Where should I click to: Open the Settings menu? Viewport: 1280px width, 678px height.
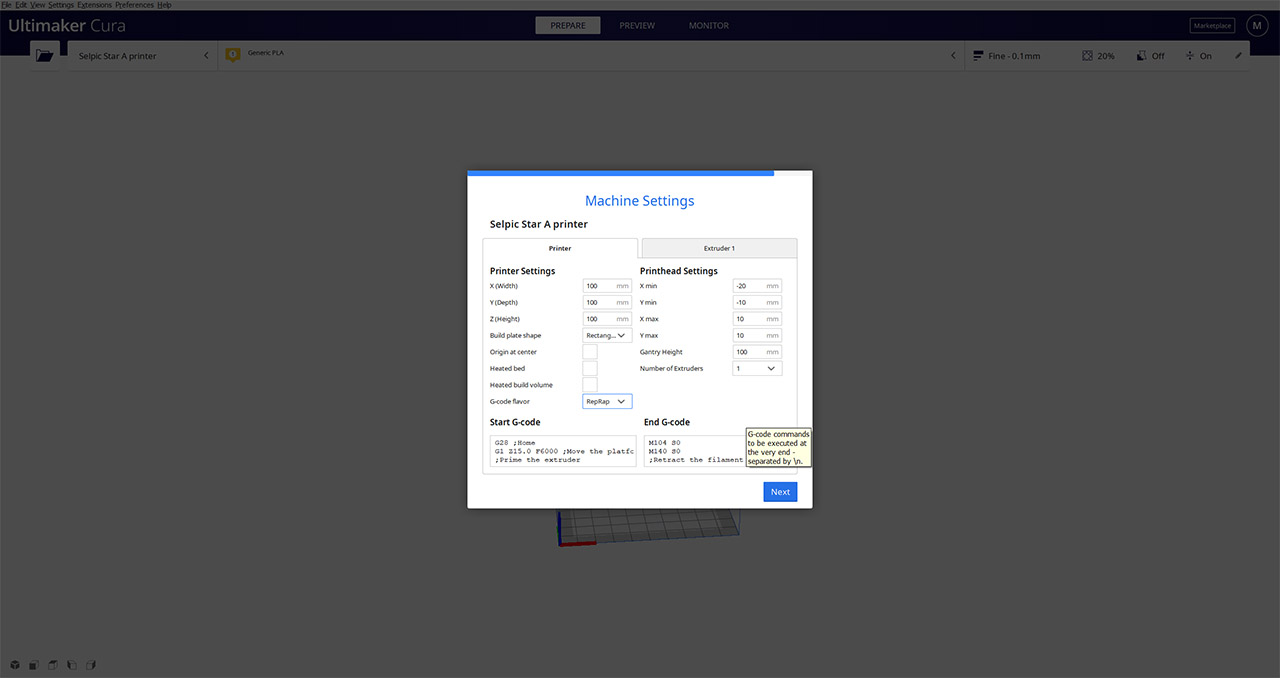tap(61, 5)
